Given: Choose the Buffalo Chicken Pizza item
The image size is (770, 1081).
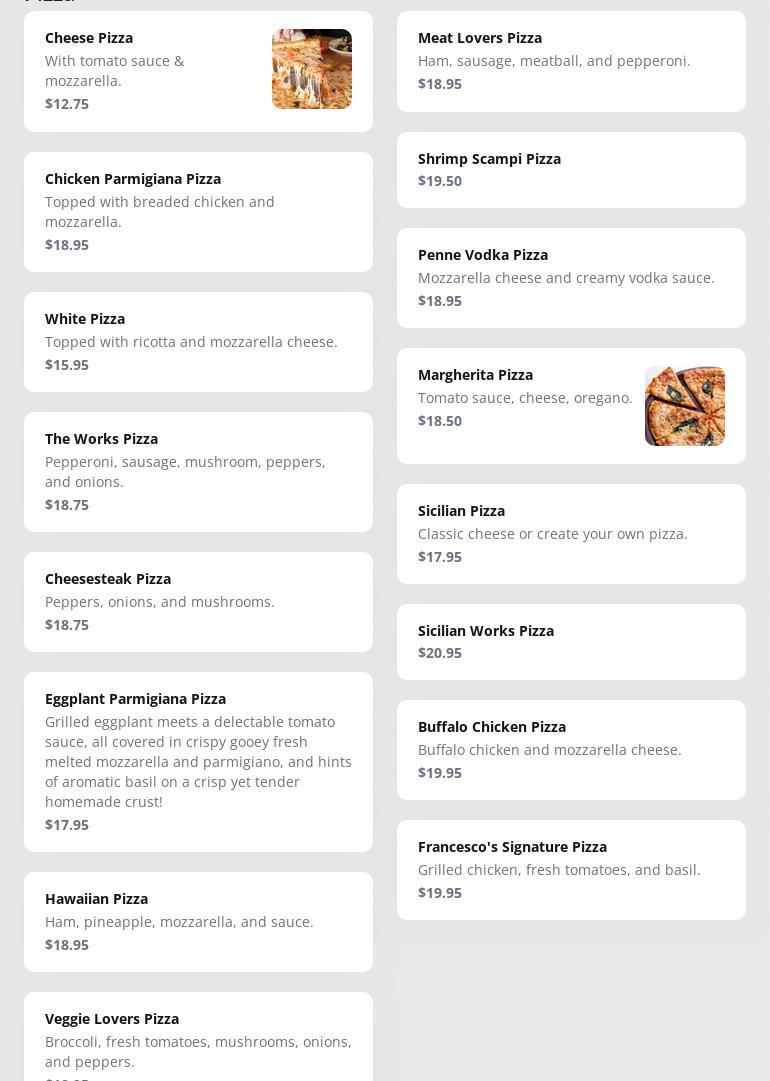Looking at the screenshot, I should tap(571, 750).
